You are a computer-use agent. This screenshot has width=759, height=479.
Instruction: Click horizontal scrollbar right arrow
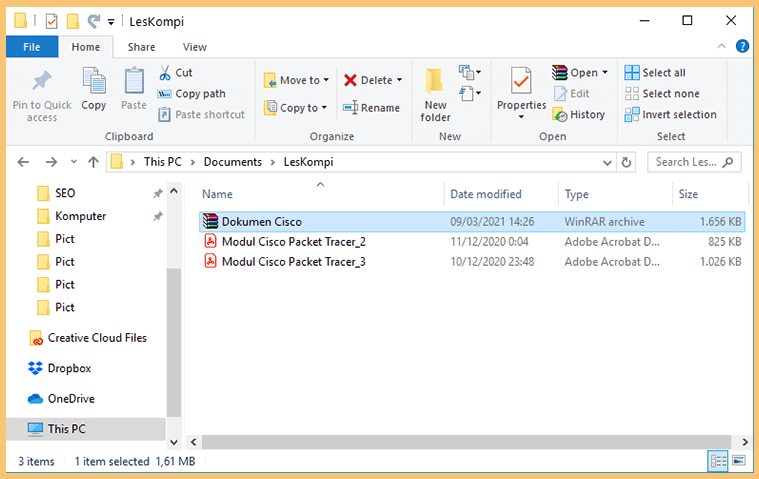tap(744, 442)
